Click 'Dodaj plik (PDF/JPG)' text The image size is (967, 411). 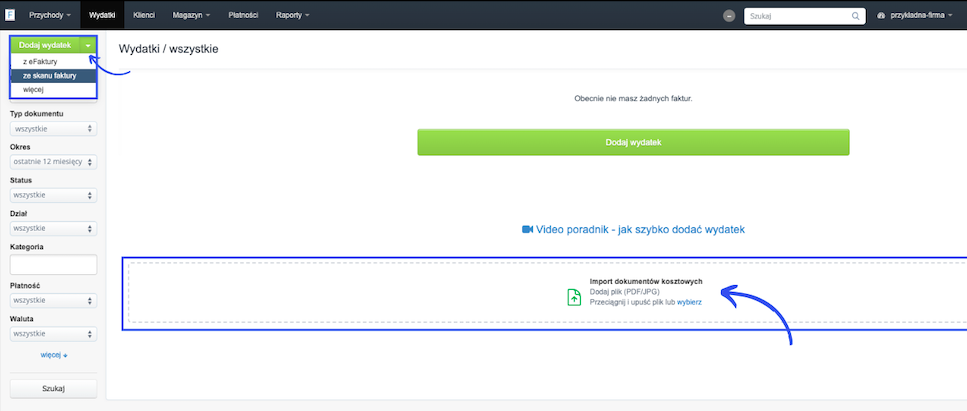point(625,292)
